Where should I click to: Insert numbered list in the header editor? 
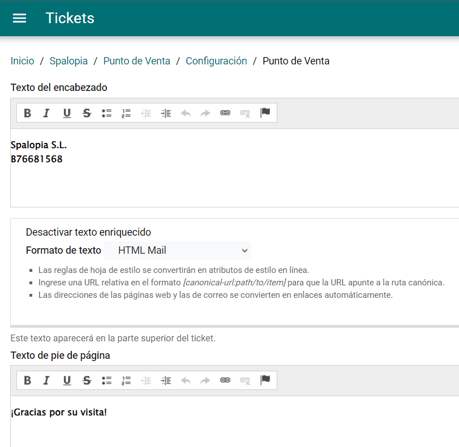(126, 113)
